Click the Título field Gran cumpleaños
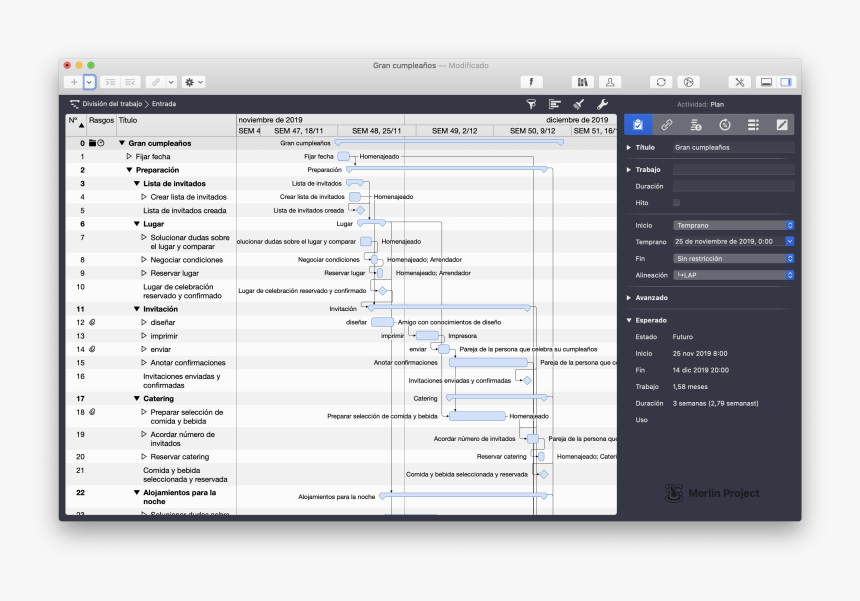 (733, 148)
